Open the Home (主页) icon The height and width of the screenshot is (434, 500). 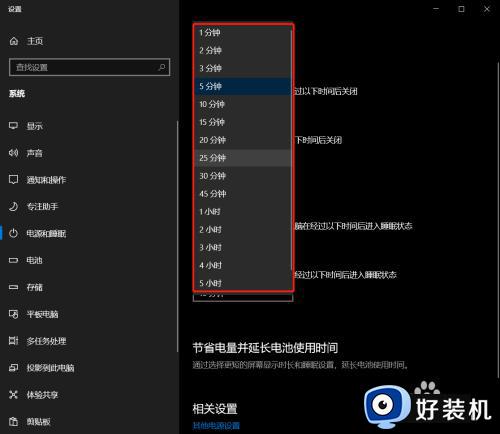point(14,41)
